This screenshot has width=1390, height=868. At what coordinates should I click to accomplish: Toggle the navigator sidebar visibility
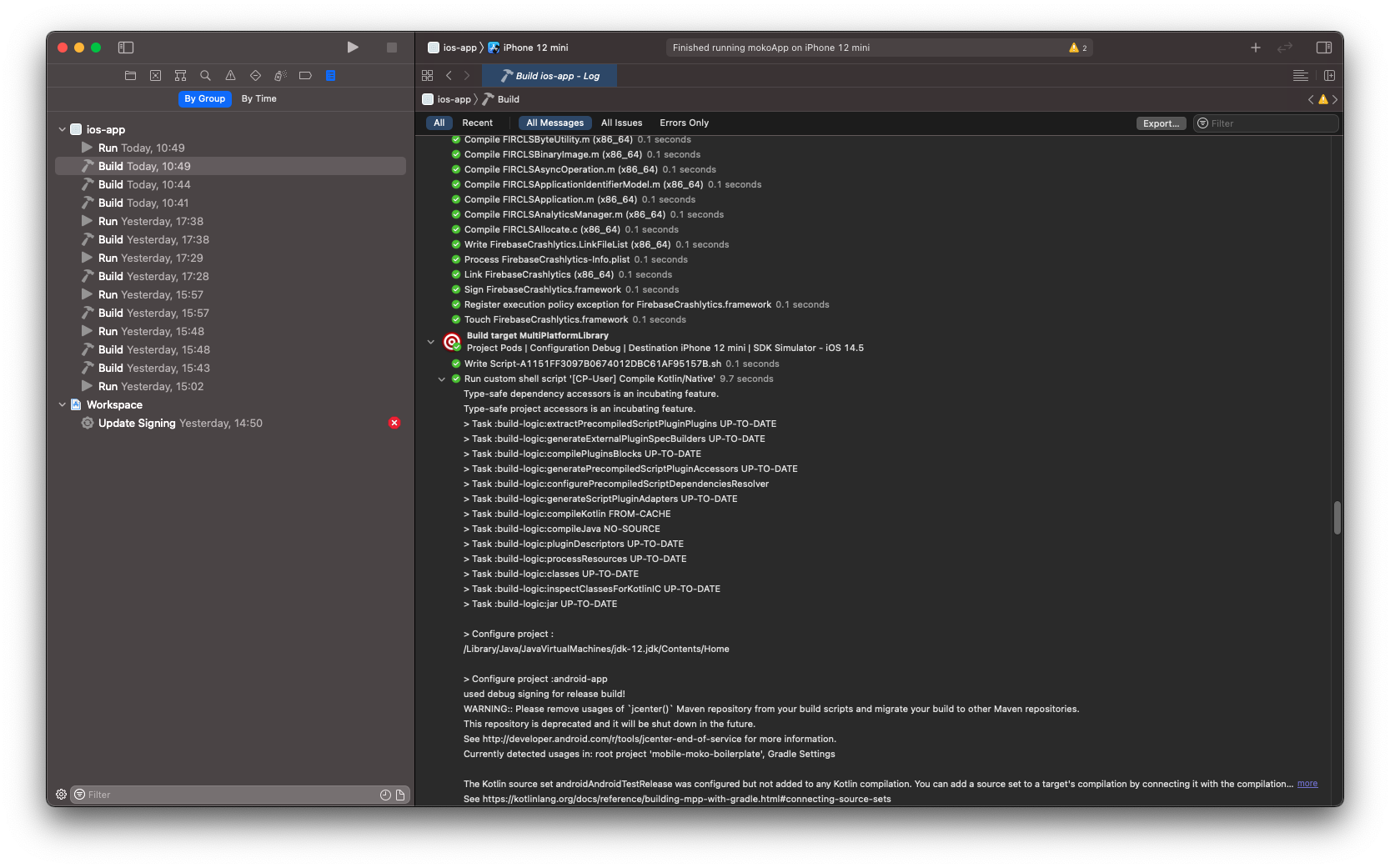126,48
